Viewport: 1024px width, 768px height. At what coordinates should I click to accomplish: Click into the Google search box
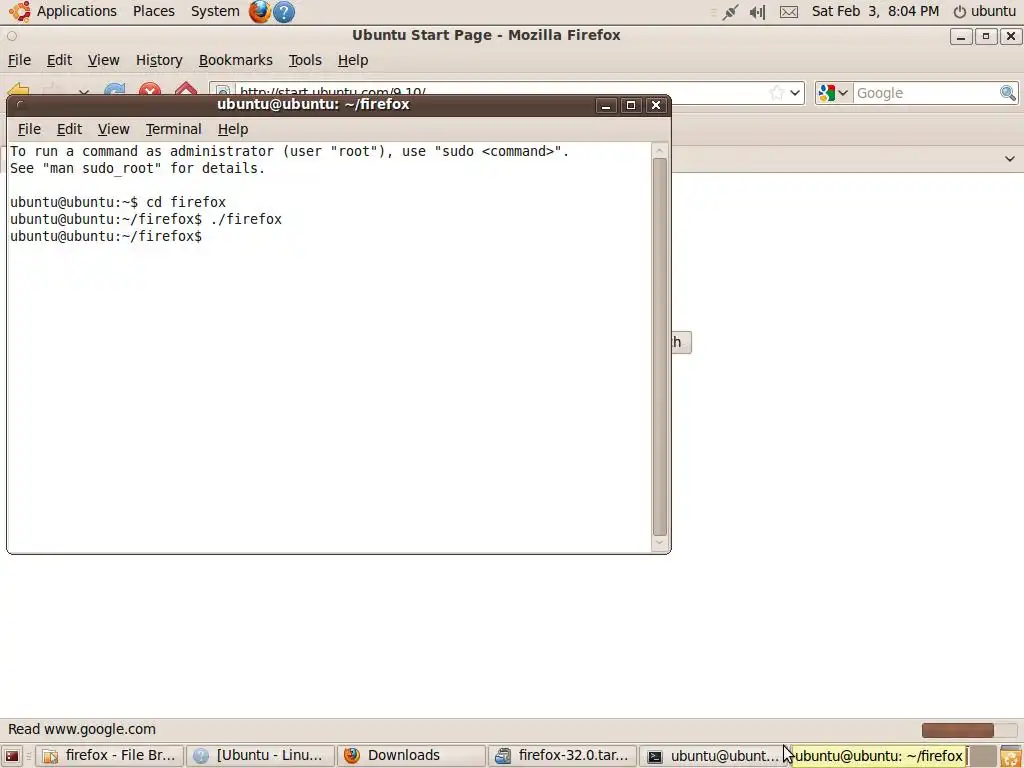click(926, 93)
